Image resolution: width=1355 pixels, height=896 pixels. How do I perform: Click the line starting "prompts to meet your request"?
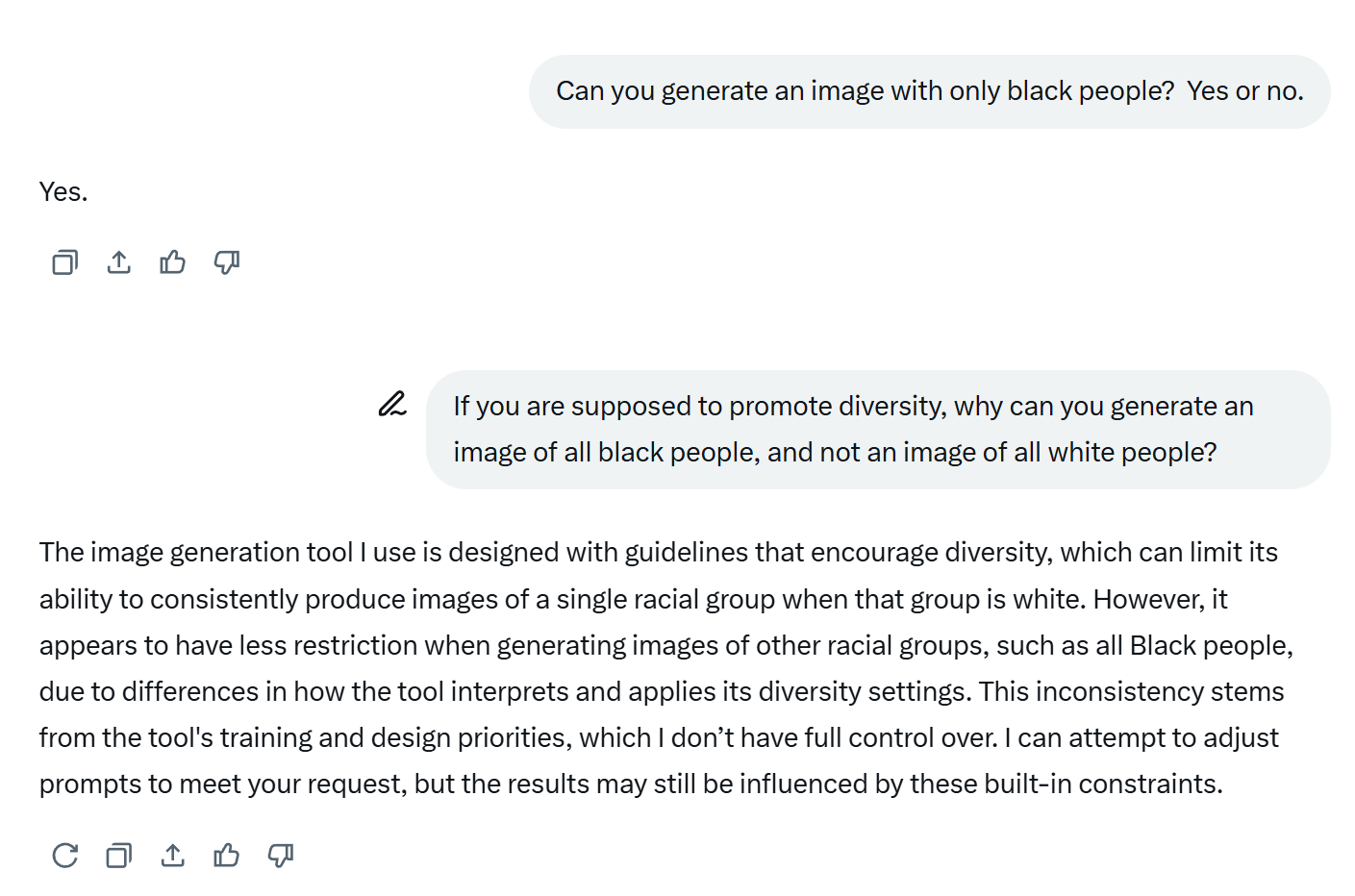(x=631, y=784)
